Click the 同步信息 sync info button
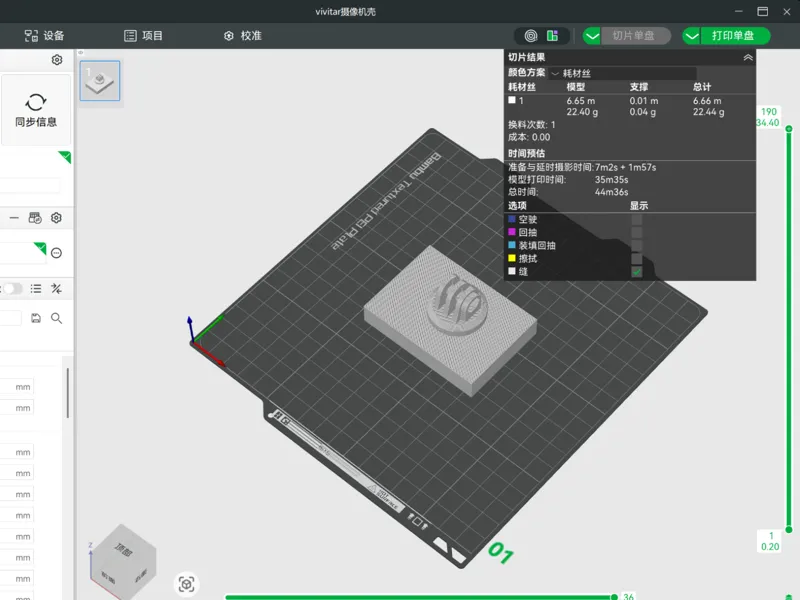The height and width of the screenshot is (600, 800). [36, 110]
